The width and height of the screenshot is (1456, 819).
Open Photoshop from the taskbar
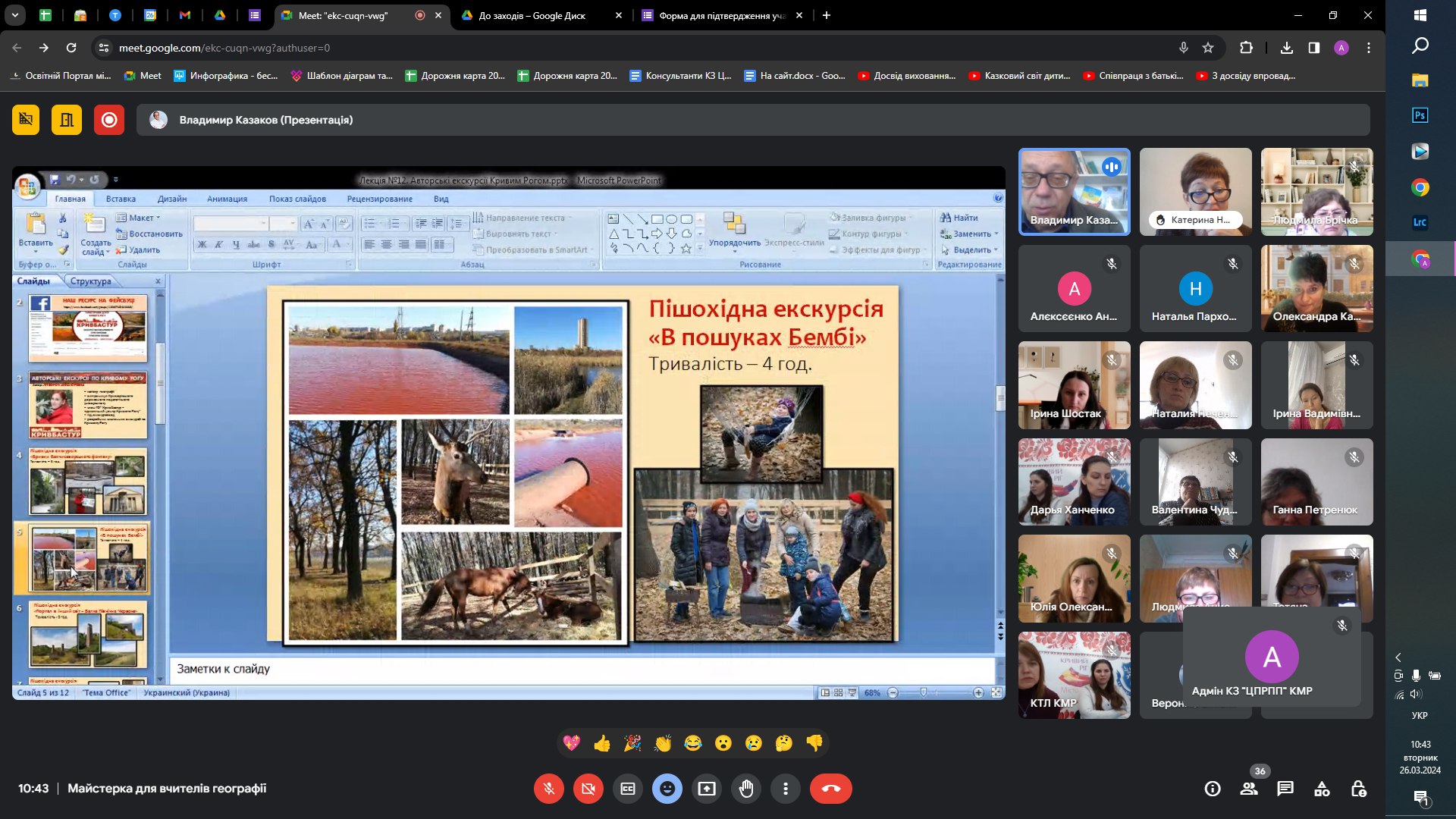[1420, 115]
